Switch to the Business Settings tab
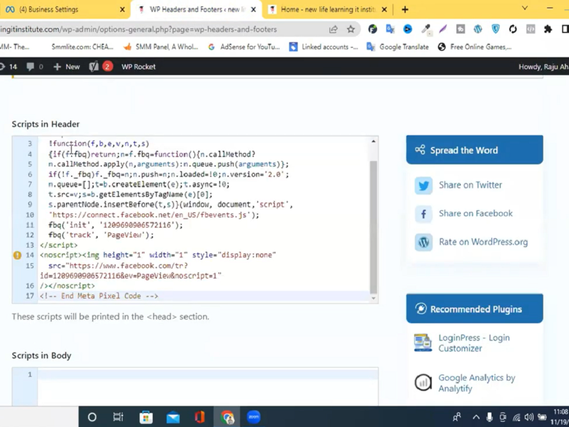Screen dimensions: 569x427 65,10
